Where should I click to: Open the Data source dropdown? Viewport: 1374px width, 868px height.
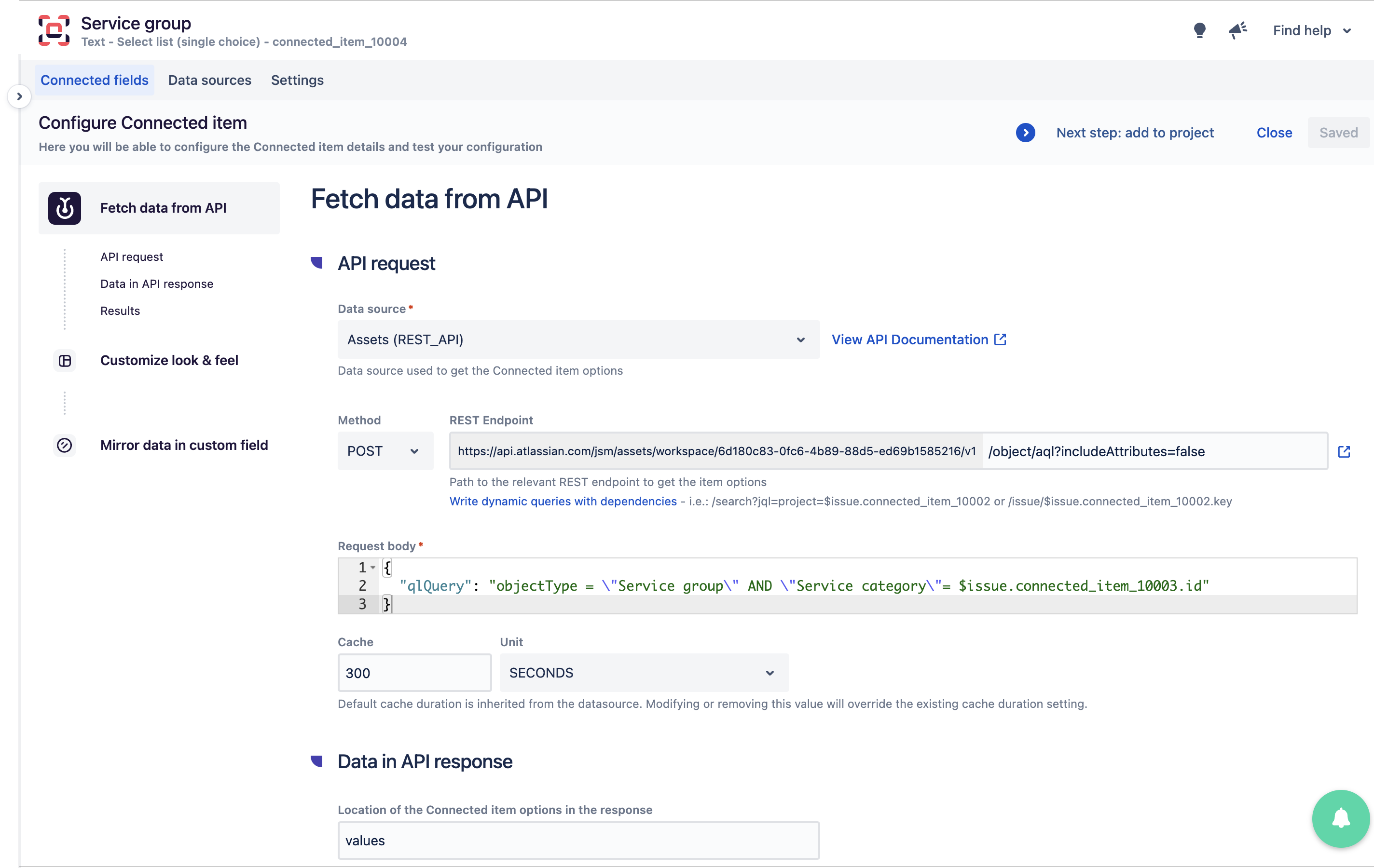[x=578, y=340]
